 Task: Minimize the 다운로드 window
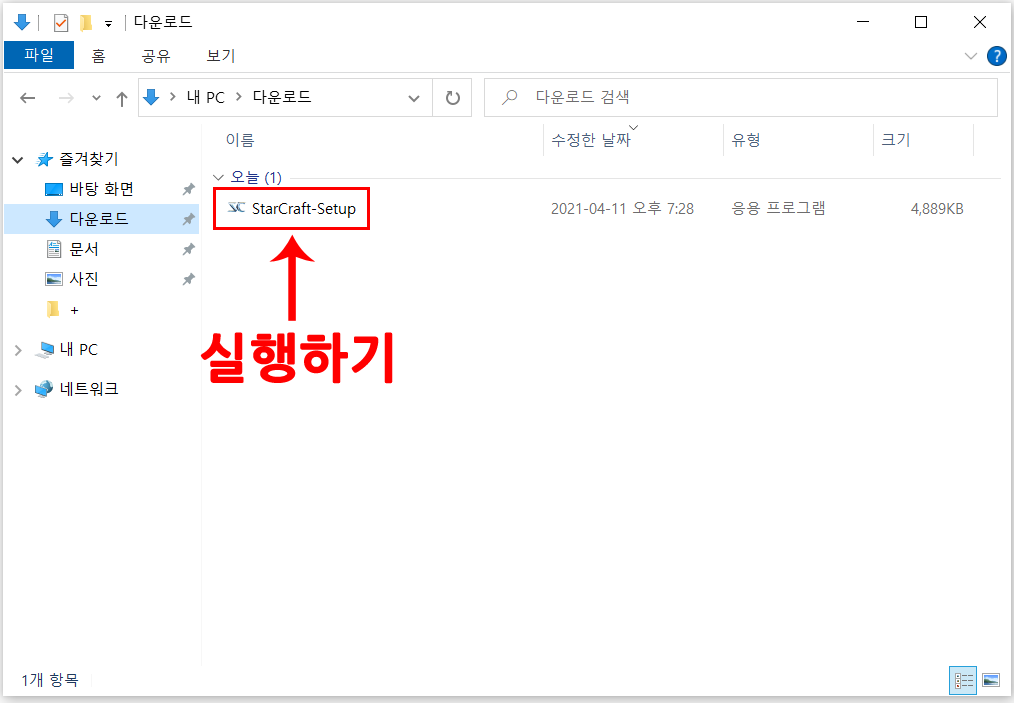pos(863,22)
